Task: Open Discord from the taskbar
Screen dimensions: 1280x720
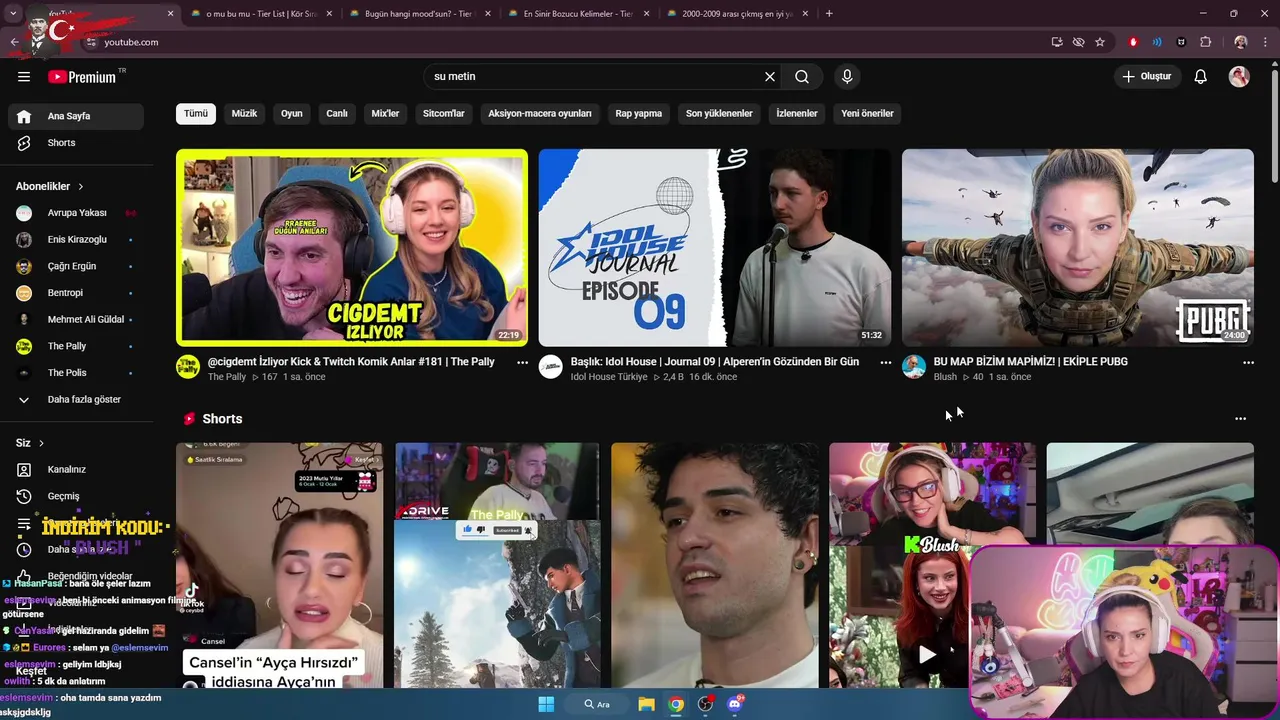Action: point(735,704)
